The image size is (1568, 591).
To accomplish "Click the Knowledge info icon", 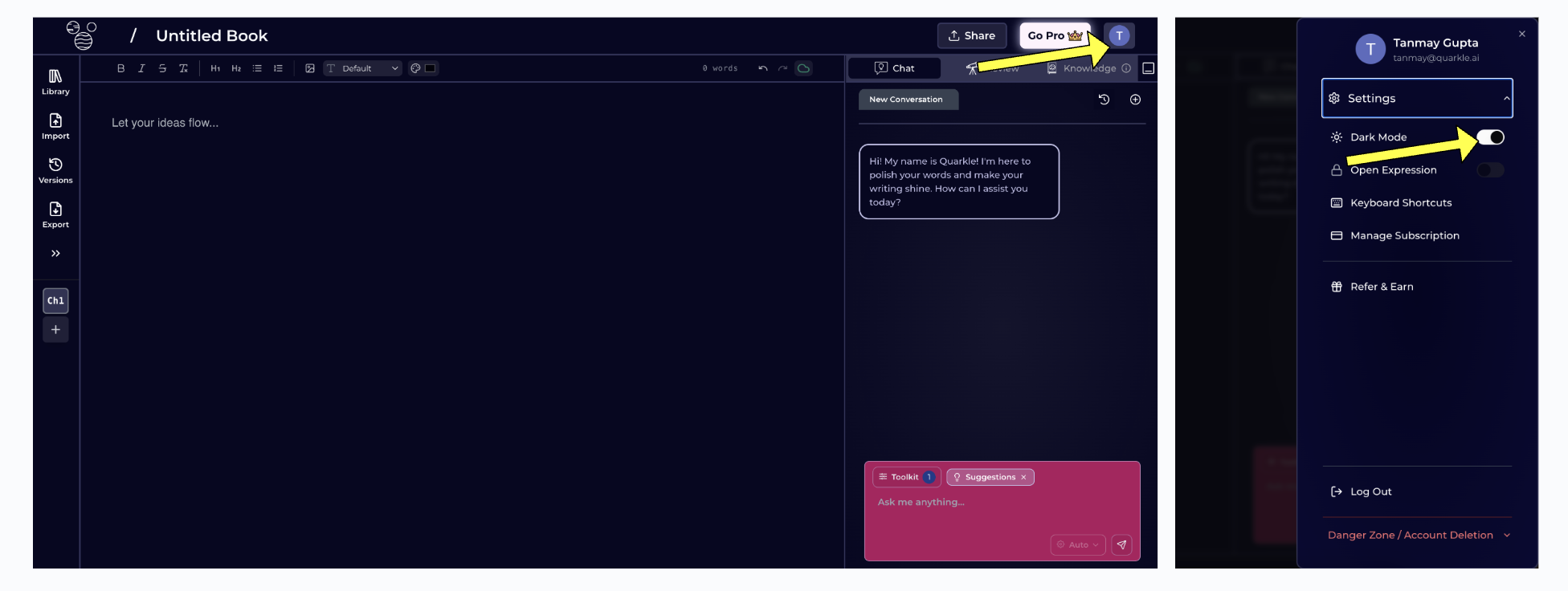I will [x=1126, y=68].
